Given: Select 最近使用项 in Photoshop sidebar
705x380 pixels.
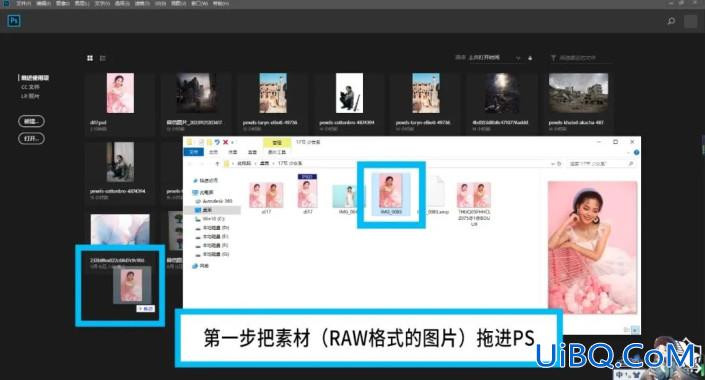Looking at the screenshot, I should pyautogui.click(x=35, y=78).
